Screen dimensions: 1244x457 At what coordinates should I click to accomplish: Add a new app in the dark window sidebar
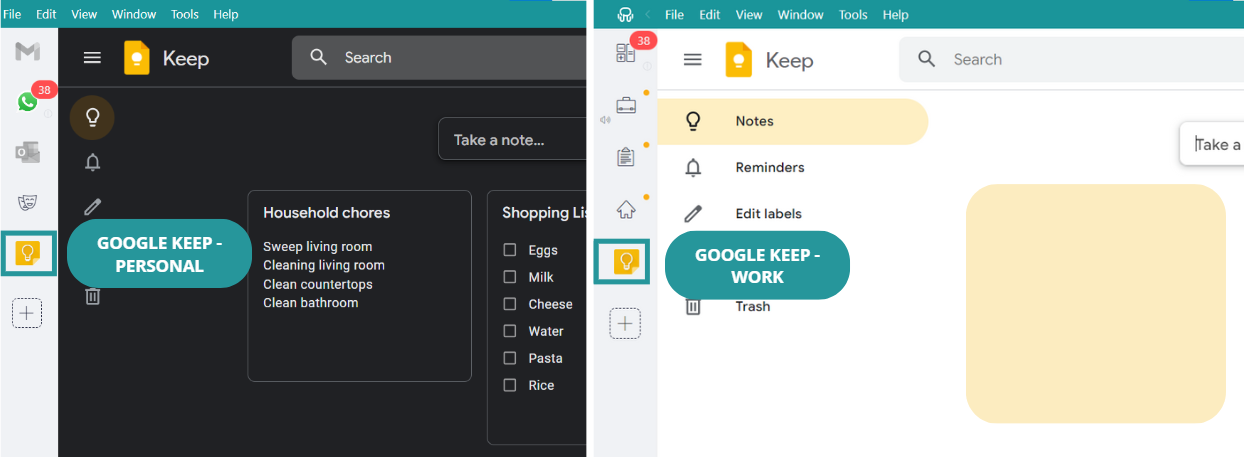(27, 313)
